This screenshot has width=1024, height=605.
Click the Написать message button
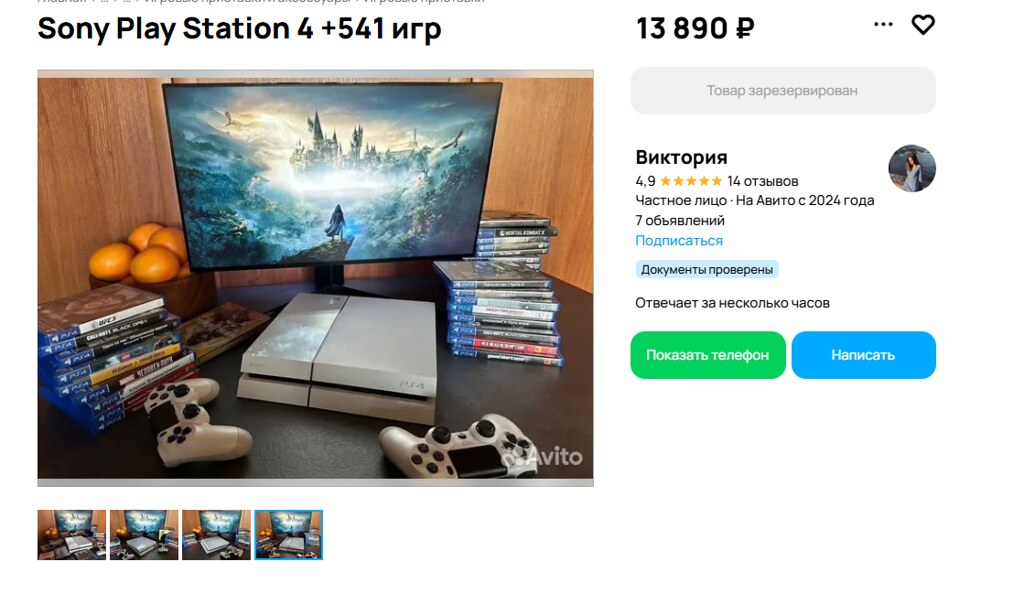pyautogui.click(x=863, y=355)
